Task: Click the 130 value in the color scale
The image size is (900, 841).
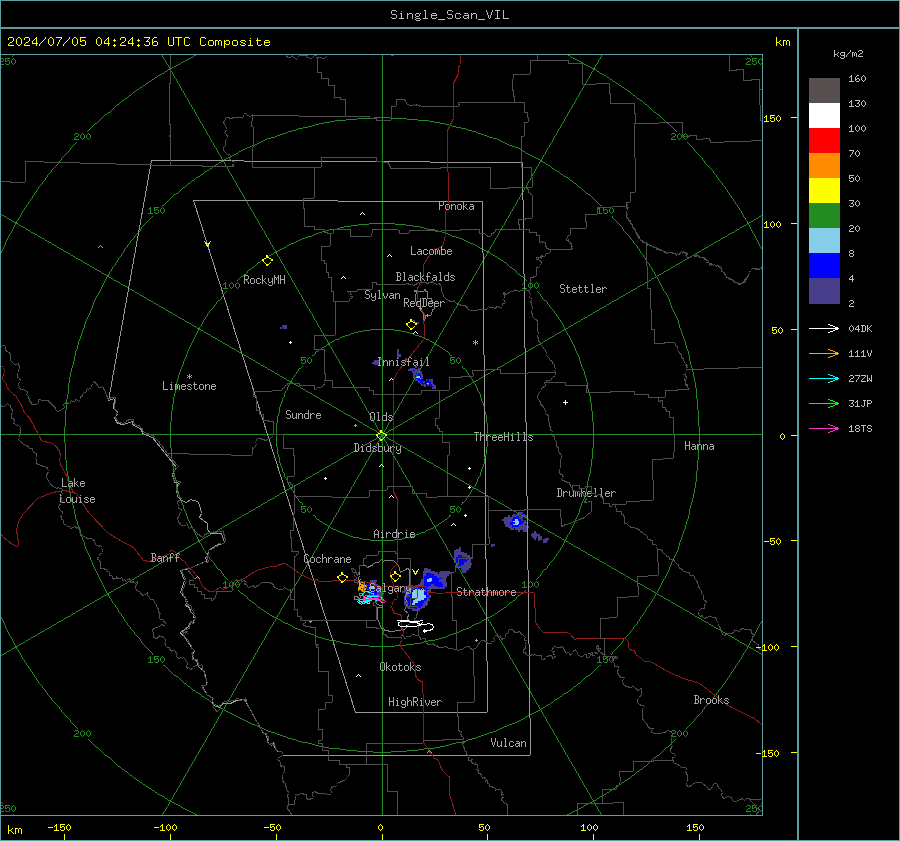Action: [x=857, y=104]
